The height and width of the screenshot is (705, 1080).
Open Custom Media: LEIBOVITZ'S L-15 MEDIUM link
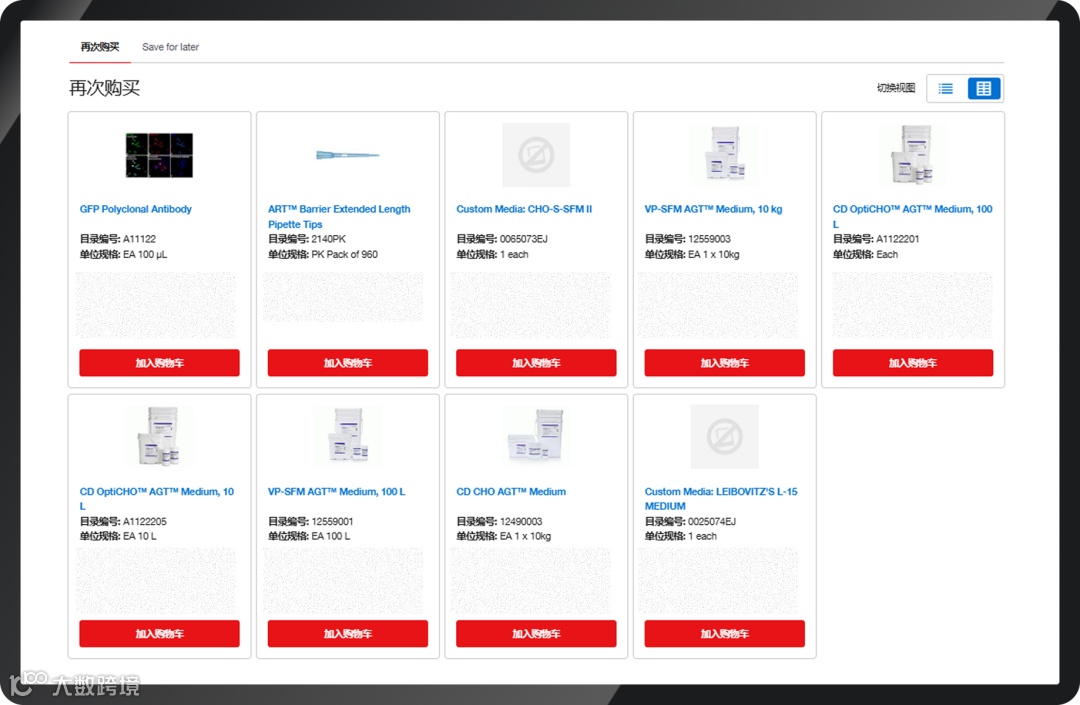click(721, 498)
